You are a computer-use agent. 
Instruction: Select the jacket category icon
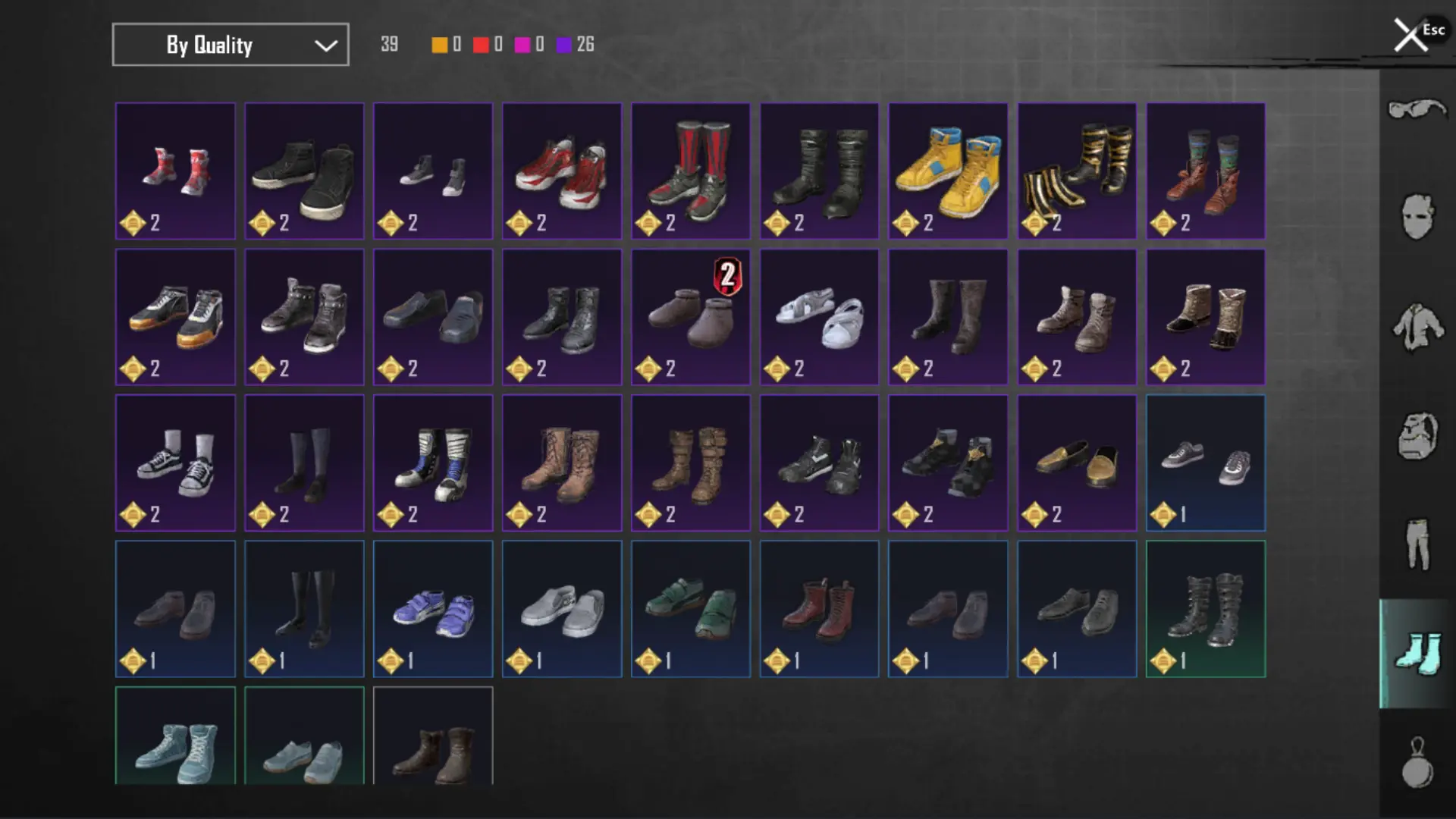1417,327
